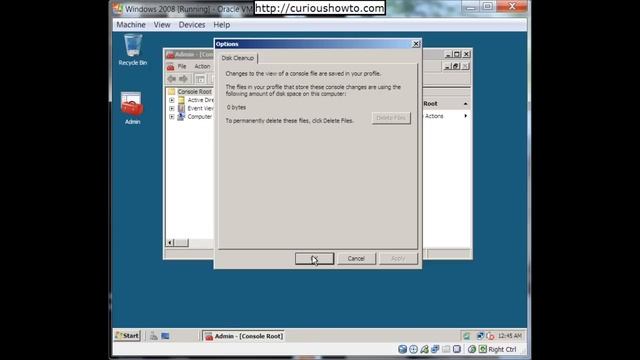Viewport: 640px width, 360px height.
Task: Click the MMC console icon beside File menu
Action: point(170,66)
